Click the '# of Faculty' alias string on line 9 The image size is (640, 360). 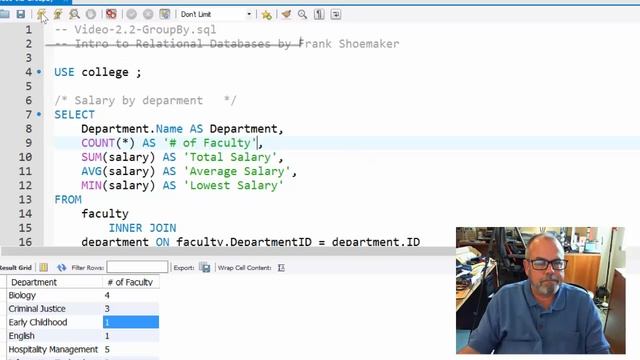click(x=210, y=143)
